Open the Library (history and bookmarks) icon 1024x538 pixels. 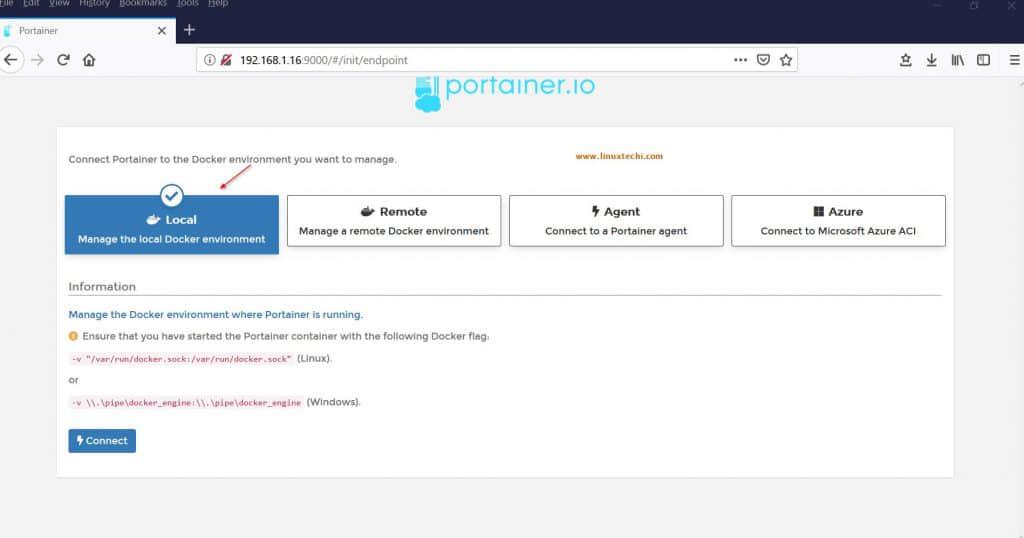957,60
